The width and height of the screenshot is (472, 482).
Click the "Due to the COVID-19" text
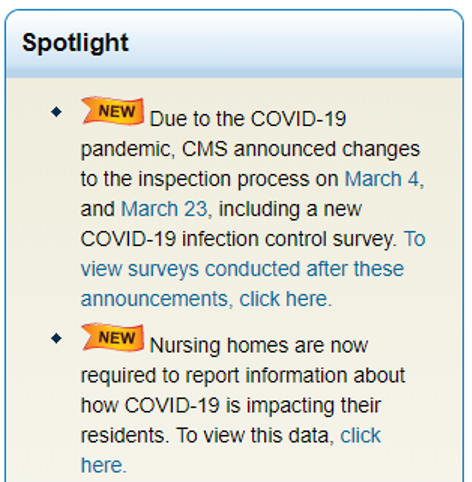click(248, 119)
